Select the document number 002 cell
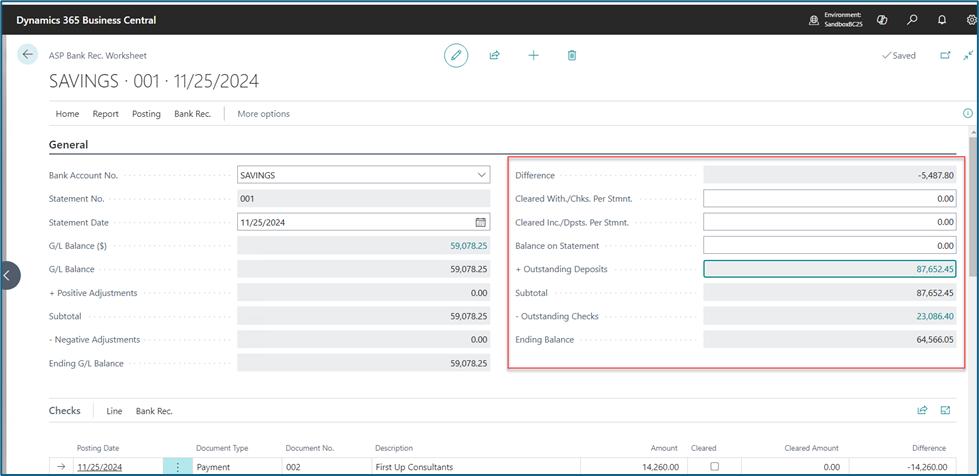 (x=326, y=467)
